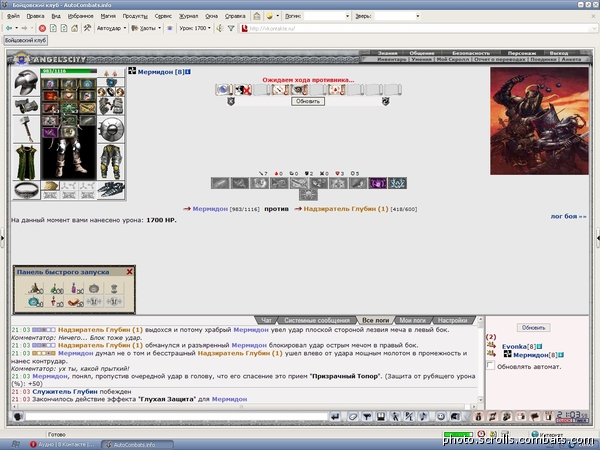Click the round shield equipment slot
The width and height of the screenshot is (600, 450).
pyautogui.click(x=111, y=129)
